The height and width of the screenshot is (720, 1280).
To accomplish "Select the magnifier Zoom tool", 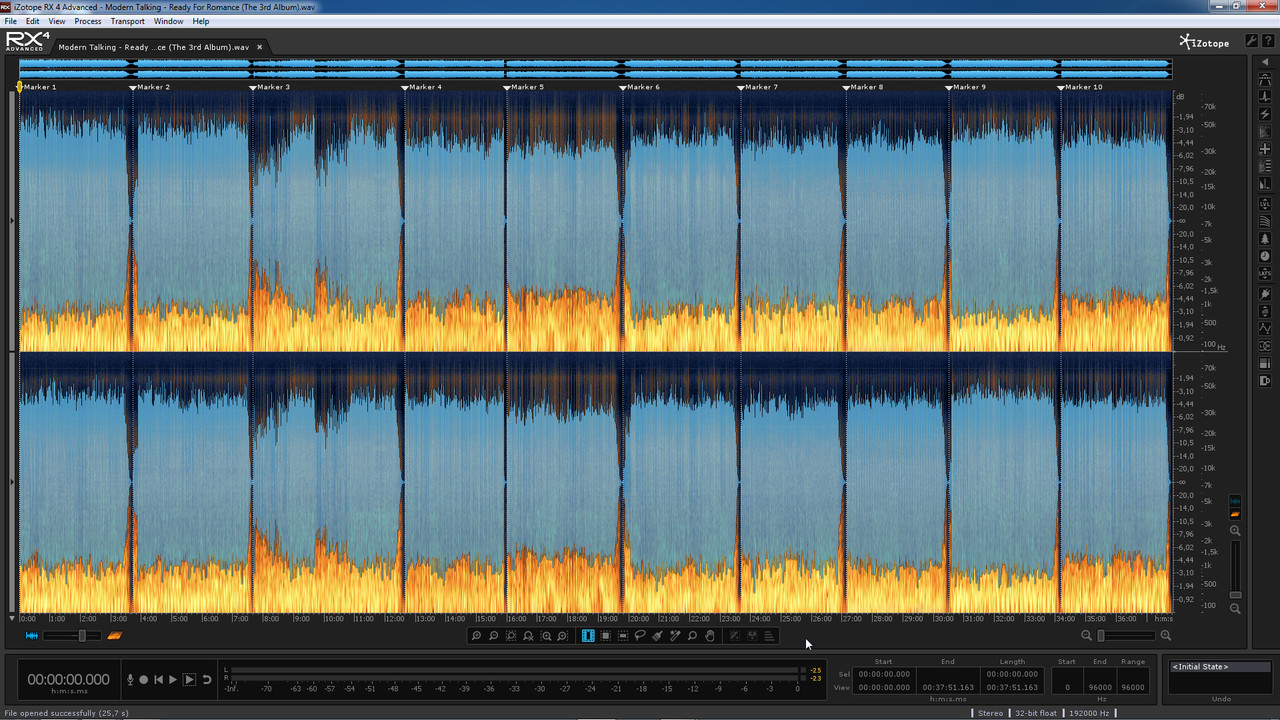I will tap(692, 636).
